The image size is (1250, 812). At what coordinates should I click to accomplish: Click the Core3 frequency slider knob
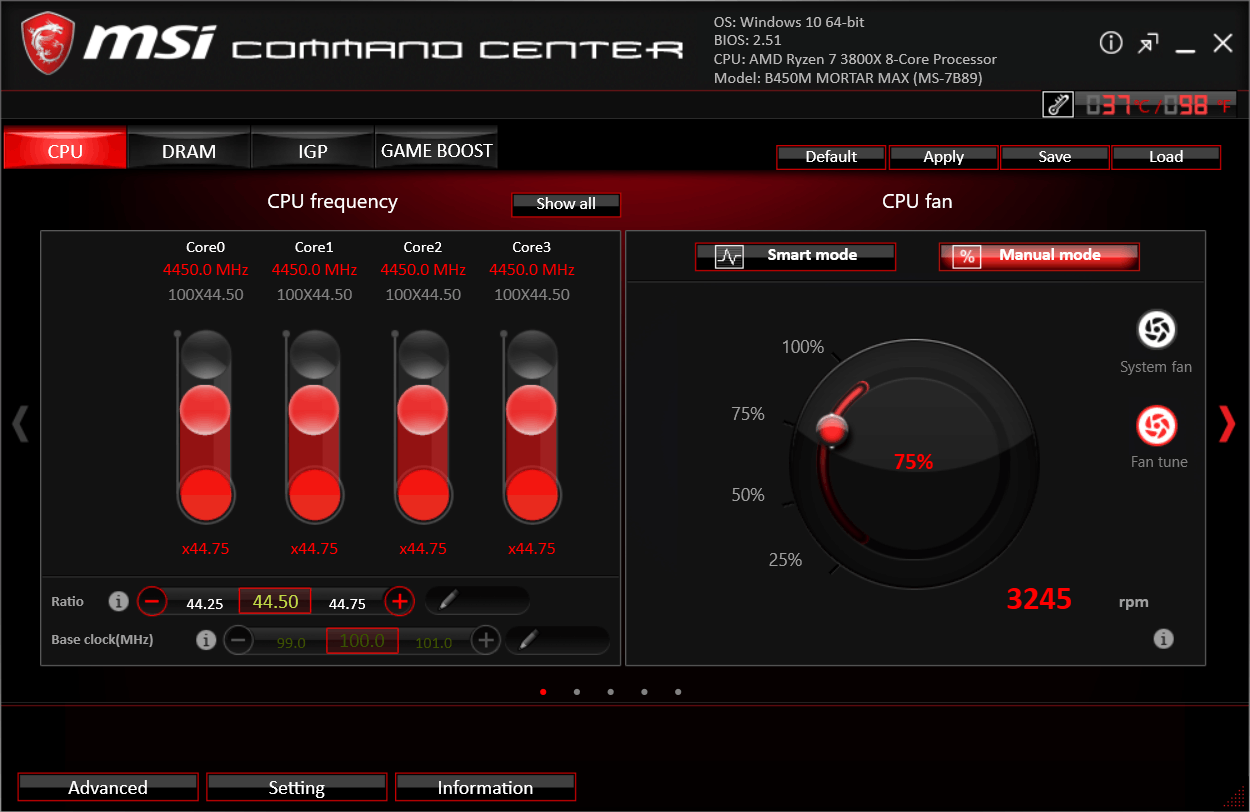coord(532,410)
